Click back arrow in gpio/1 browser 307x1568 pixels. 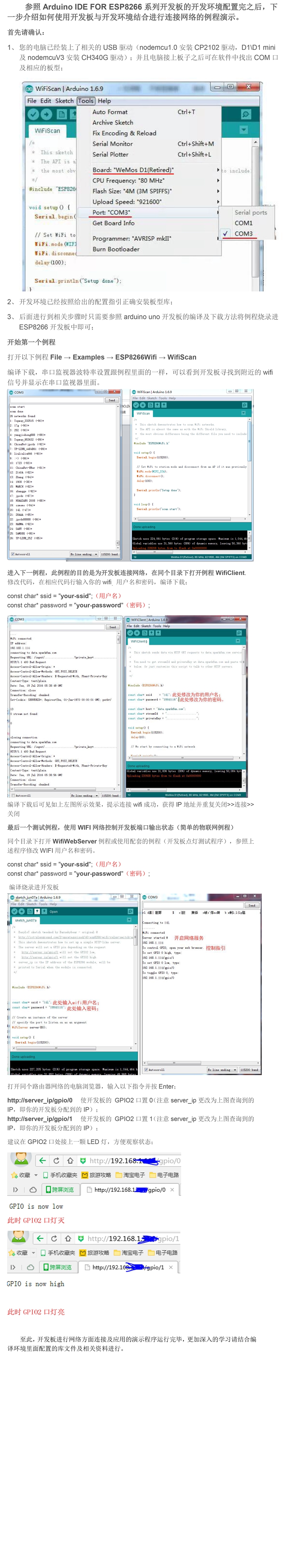pyautogui.click(x=40, y=1239)
